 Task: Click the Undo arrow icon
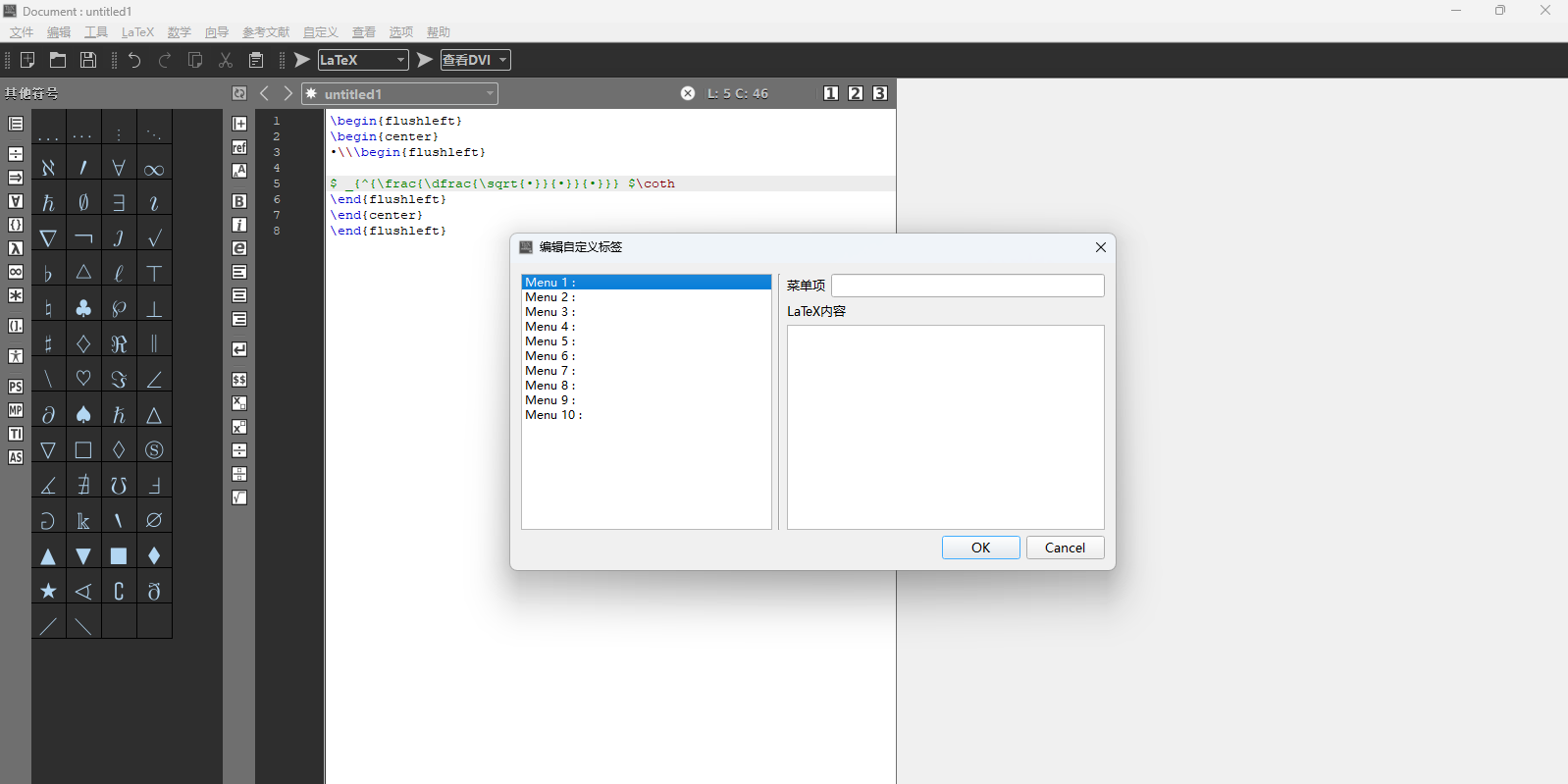[134, 60]
